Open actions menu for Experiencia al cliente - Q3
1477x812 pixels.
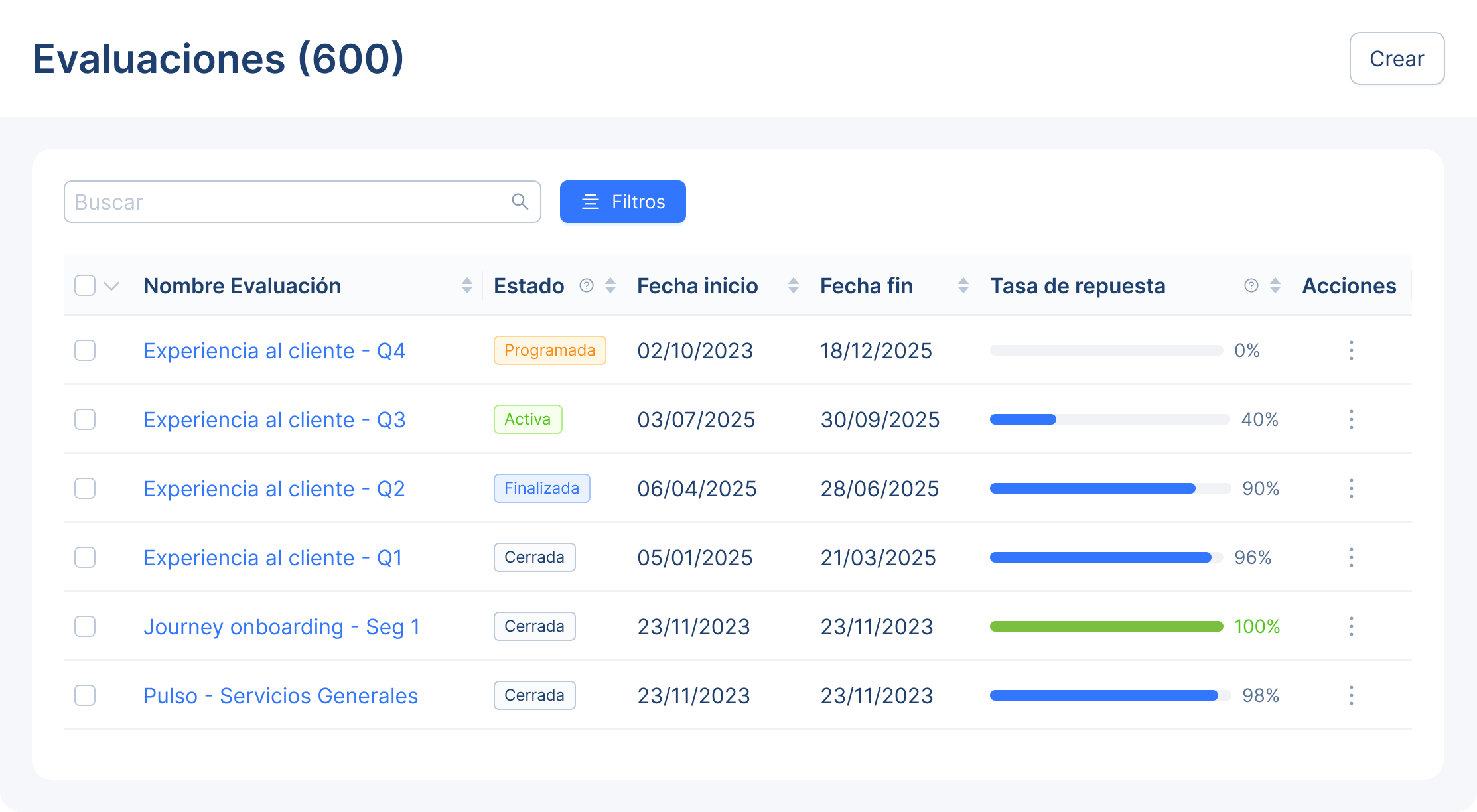tap(1352, 419)
